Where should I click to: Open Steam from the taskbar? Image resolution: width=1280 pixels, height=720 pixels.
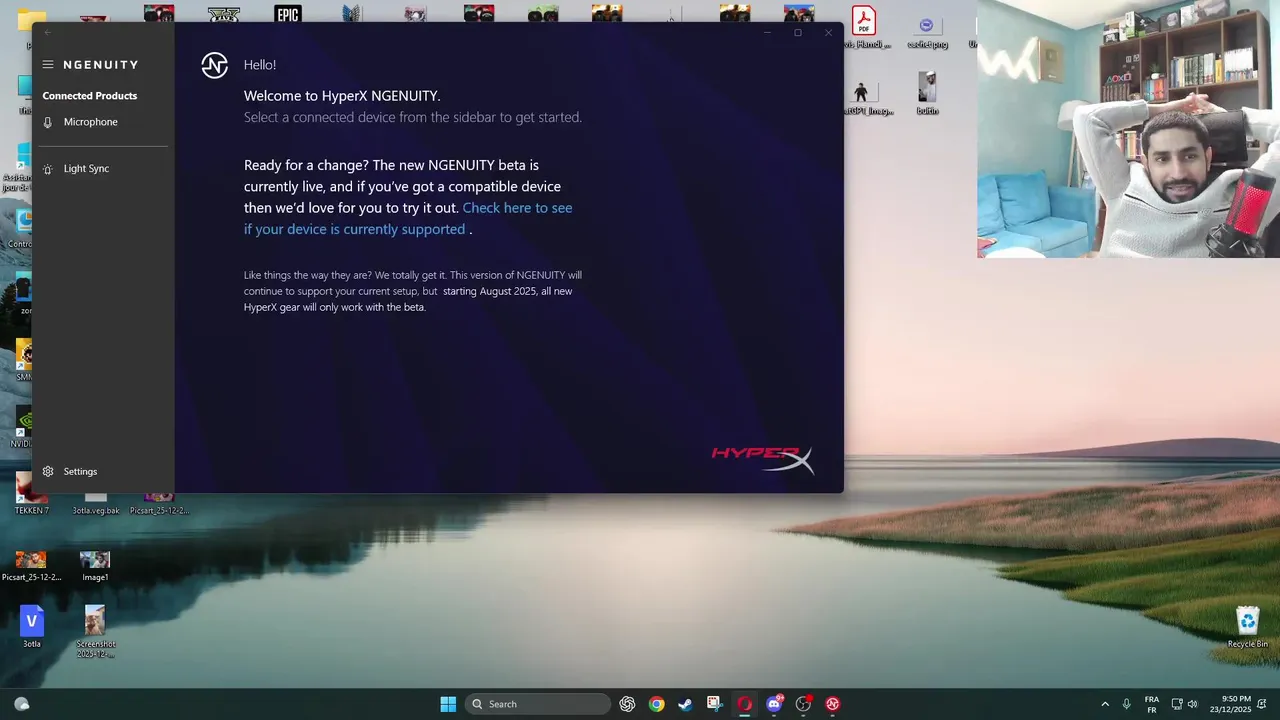point(685,704)
